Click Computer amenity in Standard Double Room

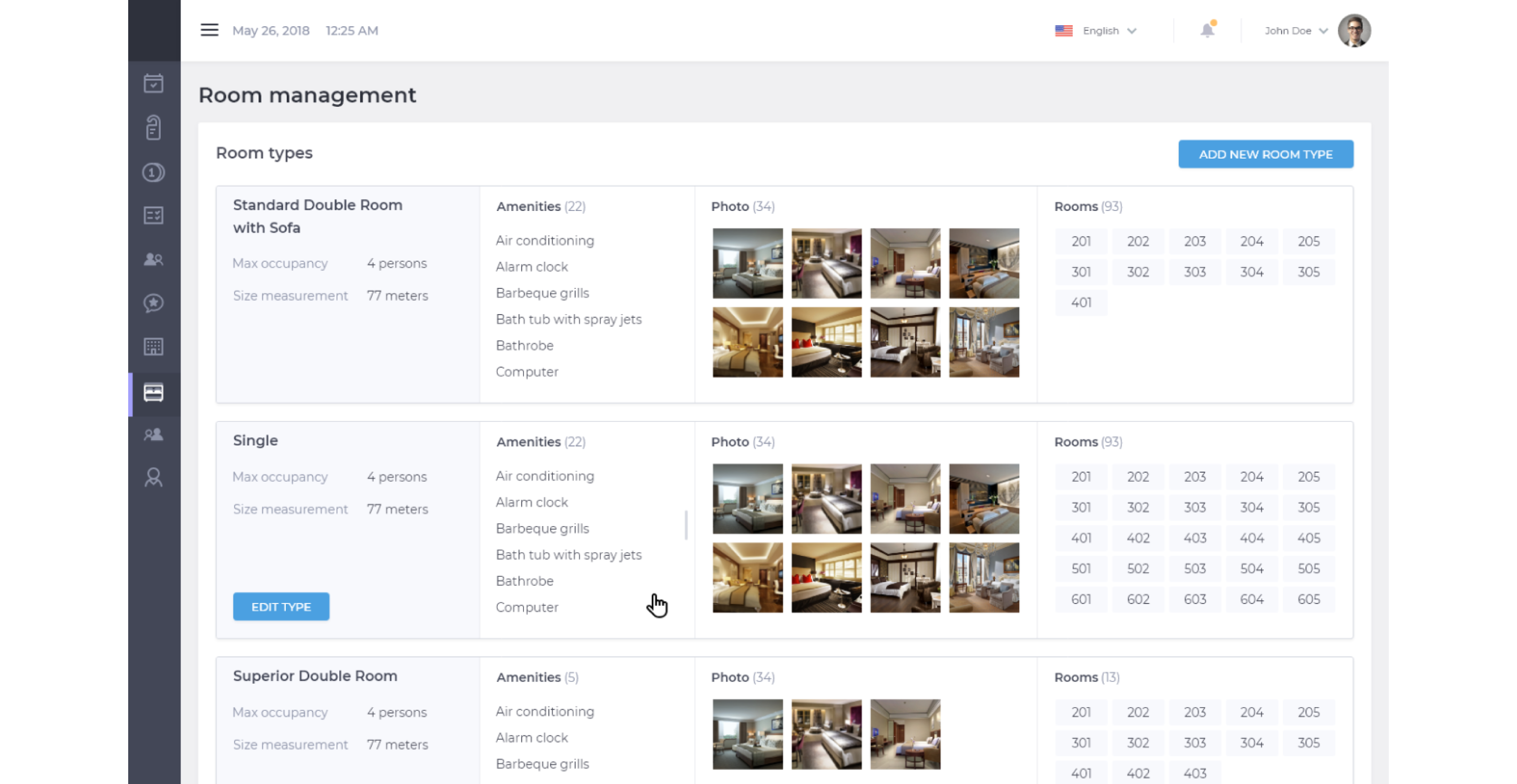527,372
